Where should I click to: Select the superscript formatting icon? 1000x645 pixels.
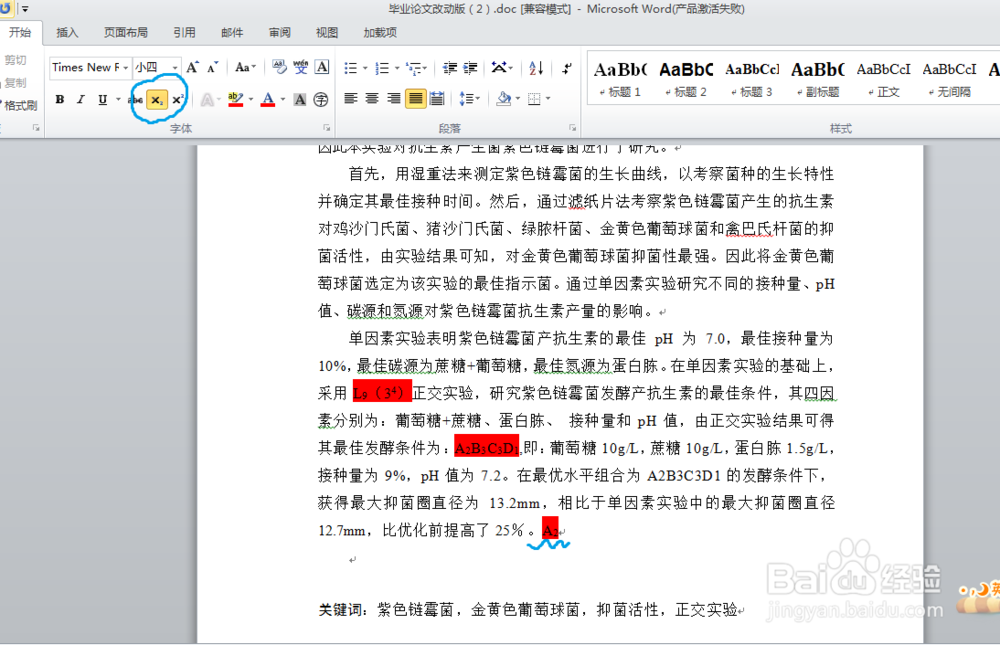(176, 99)
